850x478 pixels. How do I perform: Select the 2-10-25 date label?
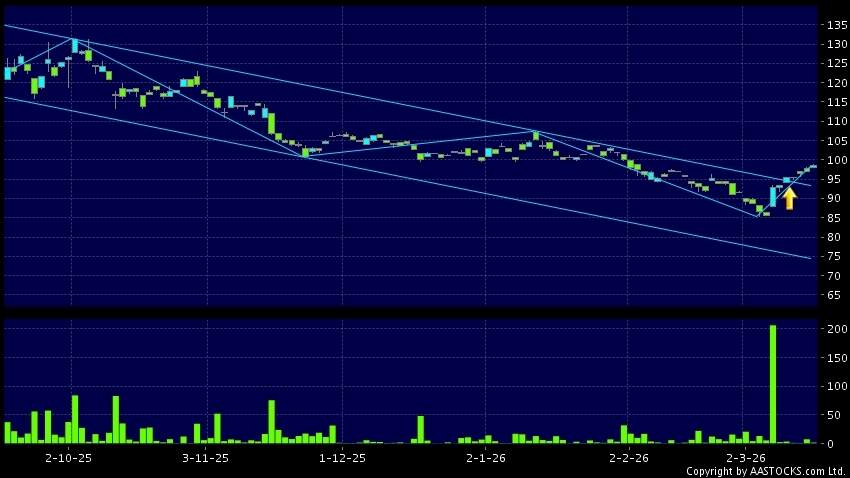click(69, 457)
